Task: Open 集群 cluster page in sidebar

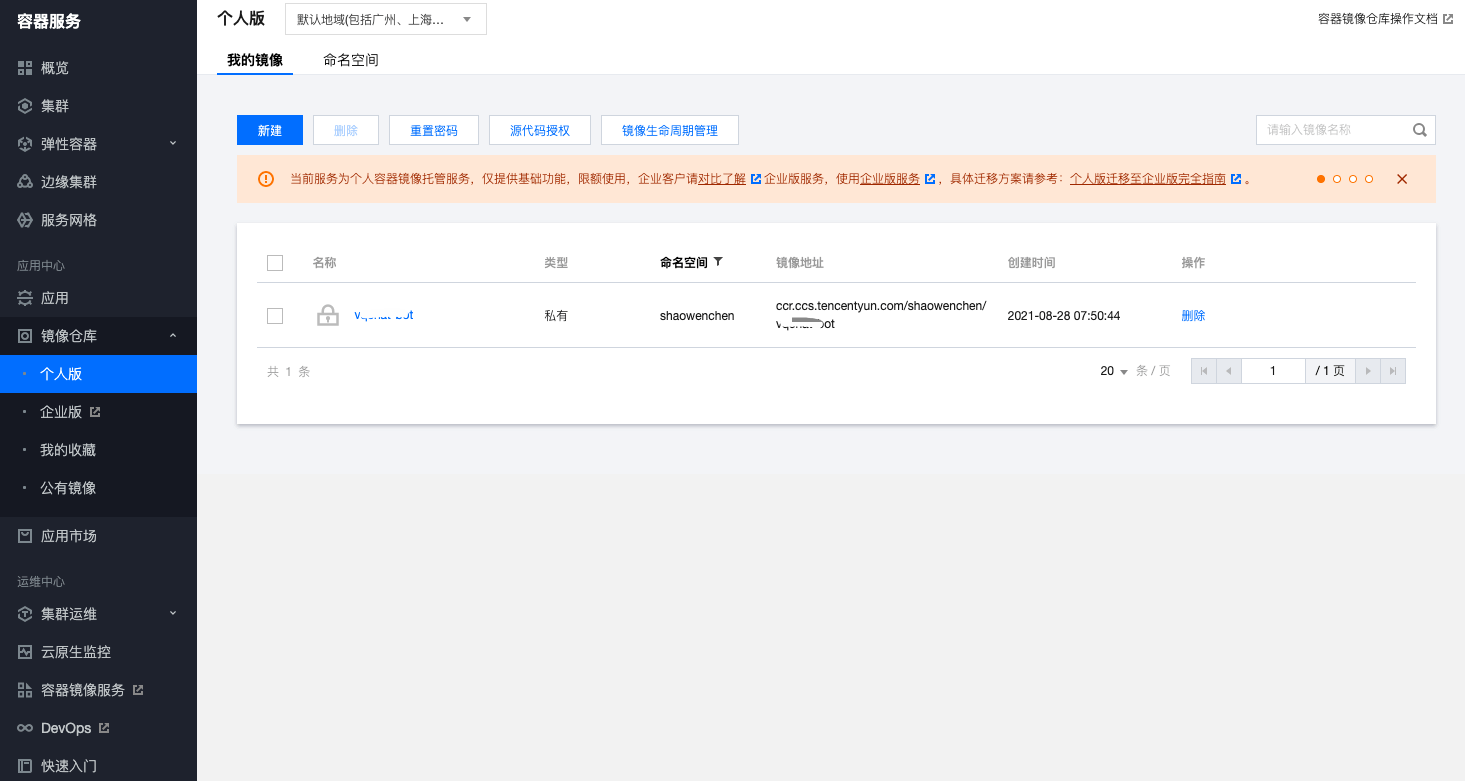Action: pyautogui.click(x=55, y=106)
